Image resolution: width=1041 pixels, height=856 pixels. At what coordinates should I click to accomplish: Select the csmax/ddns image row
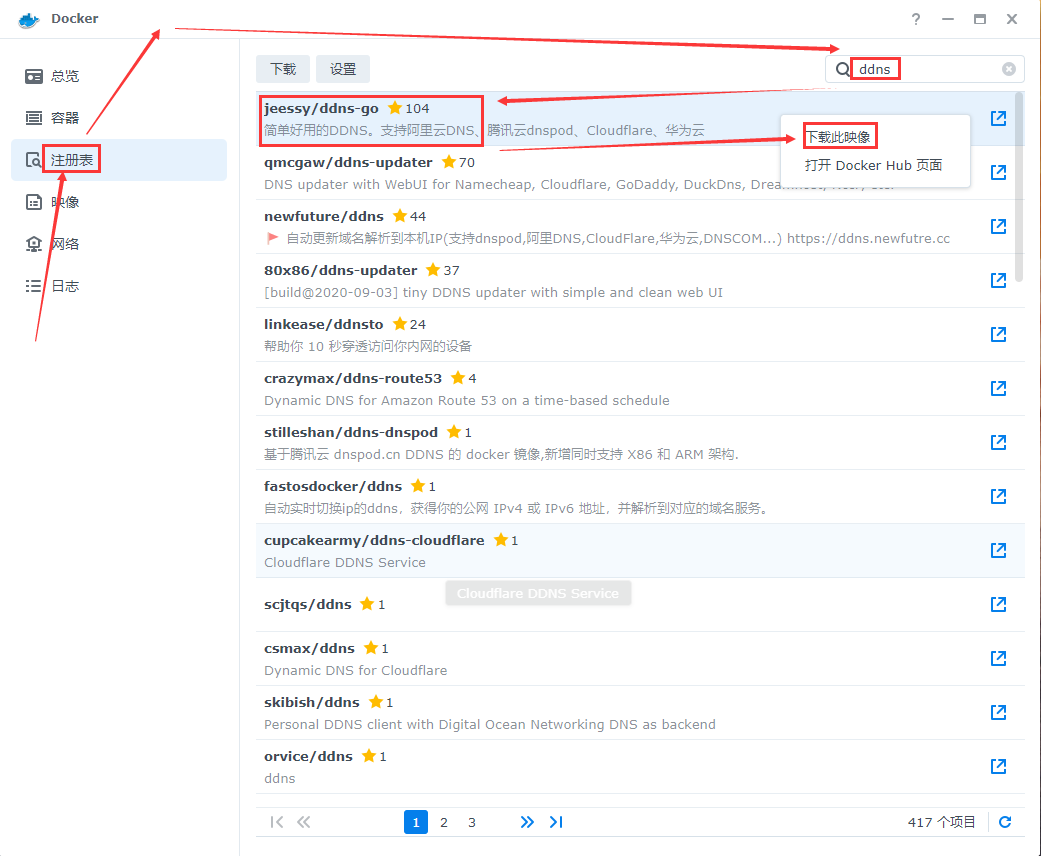click(640, 659)
